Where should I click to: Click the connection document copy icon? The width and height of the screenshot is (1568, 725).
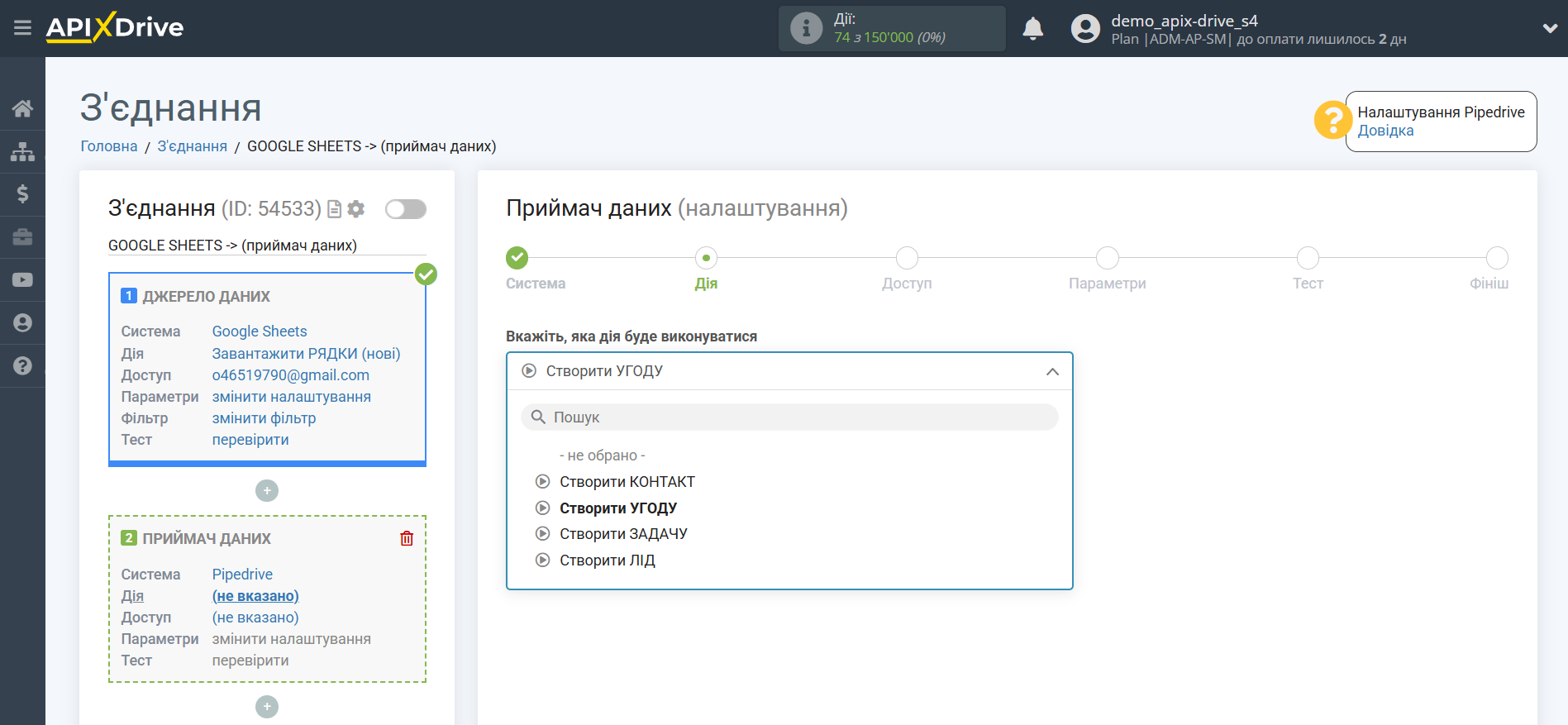click(334, 209)
